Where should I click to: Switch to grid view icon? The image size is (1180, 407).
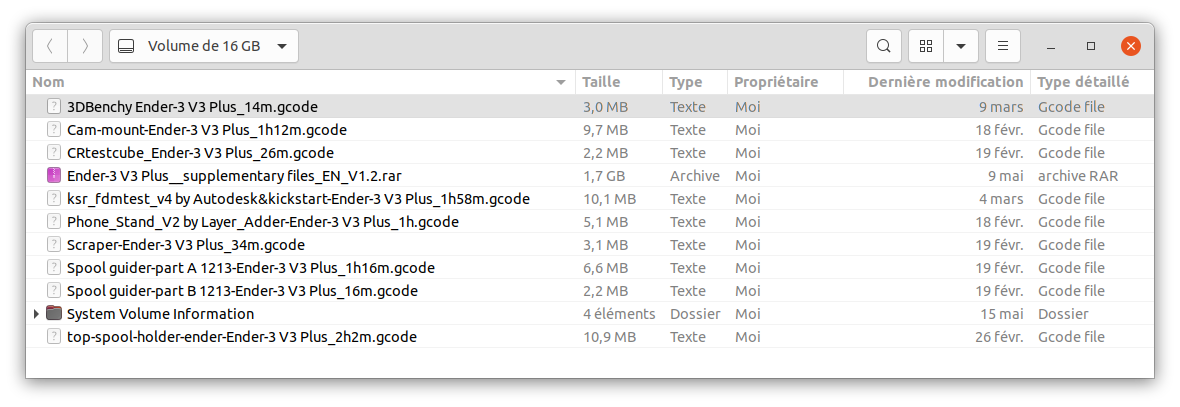point(926,46)
